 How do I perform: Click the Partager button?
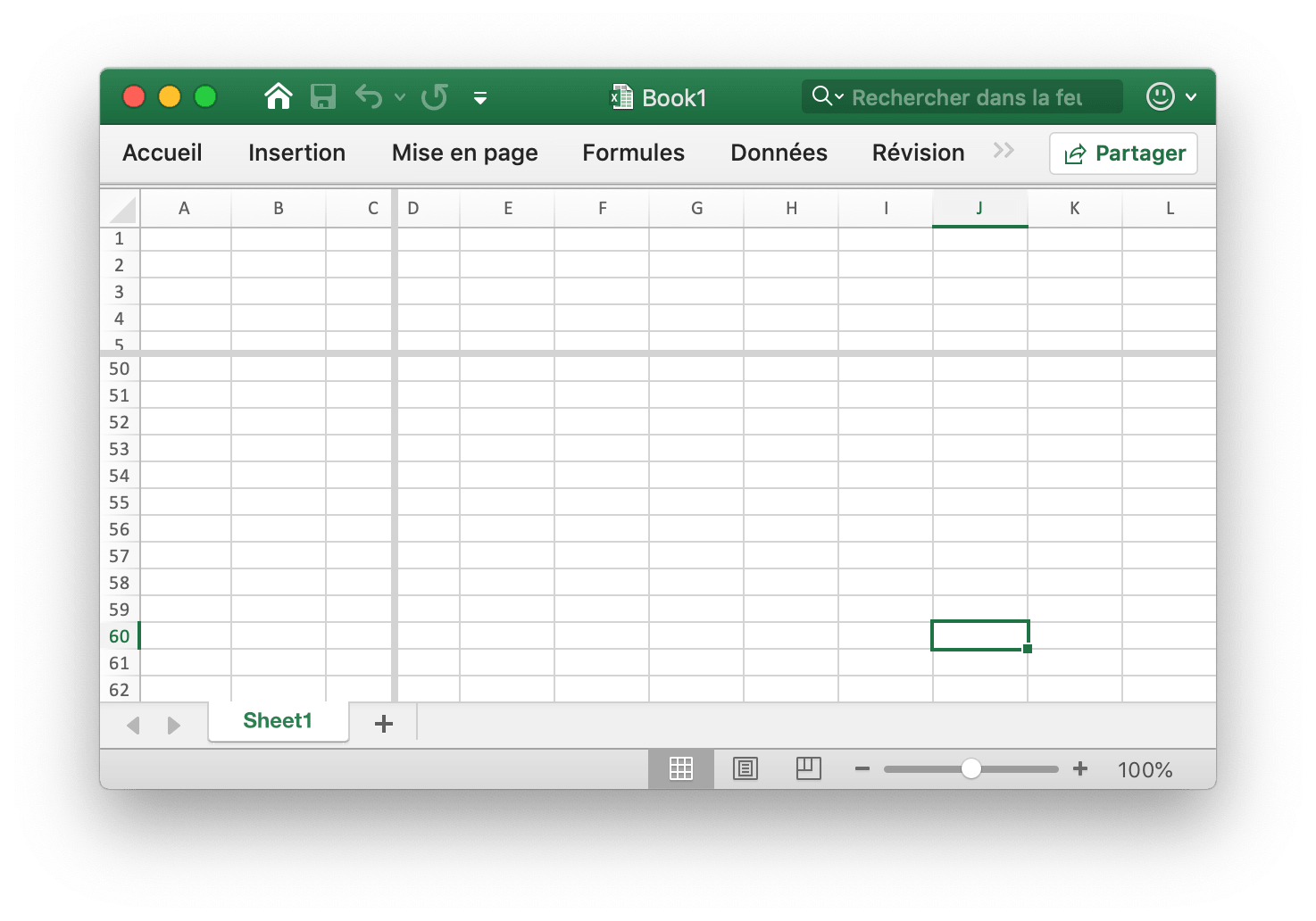1123,153
